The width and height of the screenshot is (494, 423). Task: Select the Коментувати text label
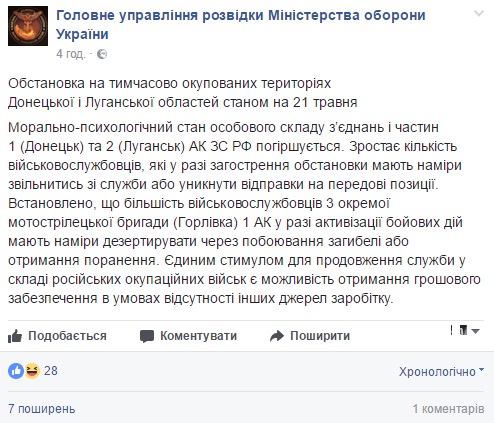[198, 336]
